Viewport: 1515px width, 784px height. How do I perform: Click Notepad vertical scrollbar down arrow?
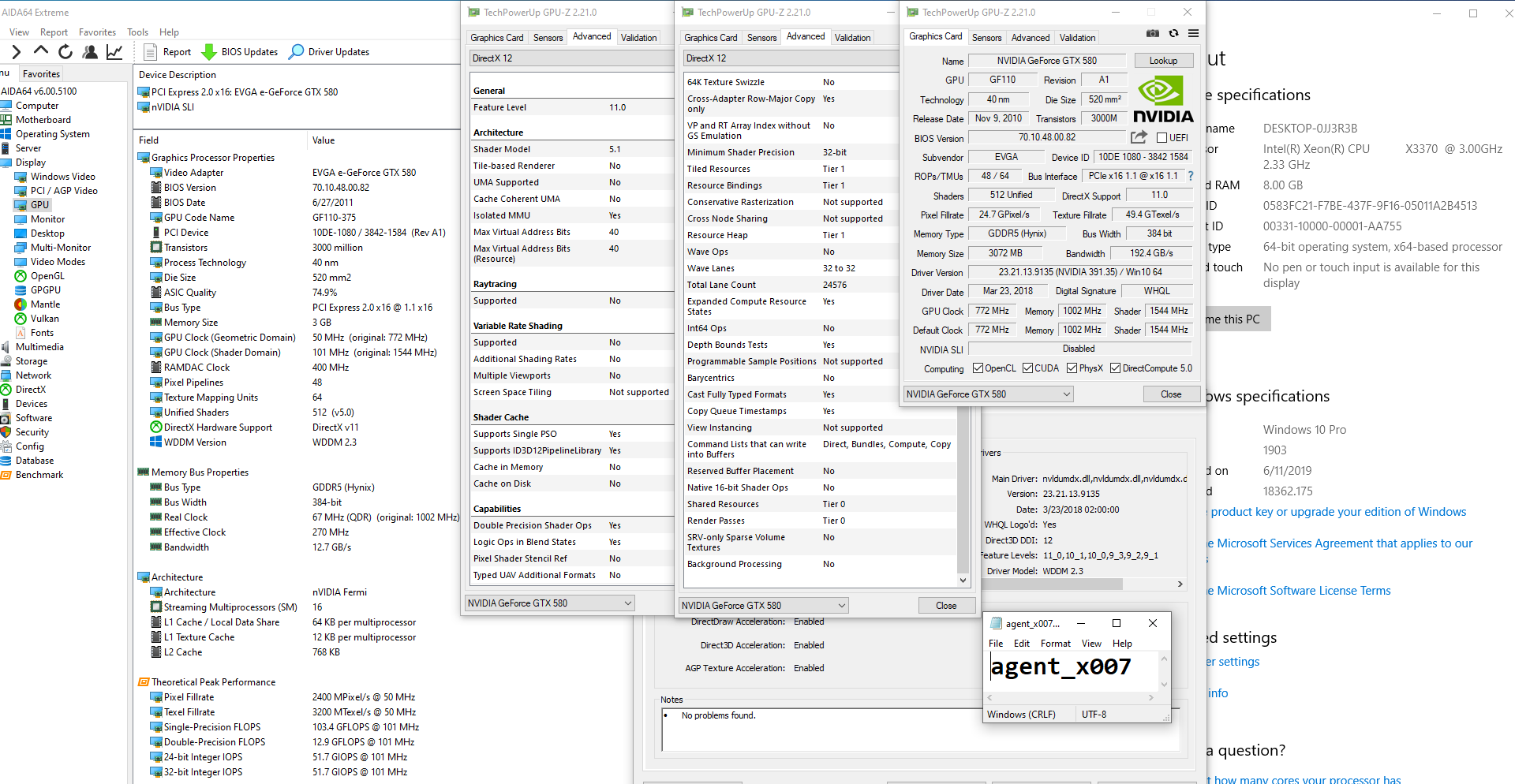(x=1164, y=685)
